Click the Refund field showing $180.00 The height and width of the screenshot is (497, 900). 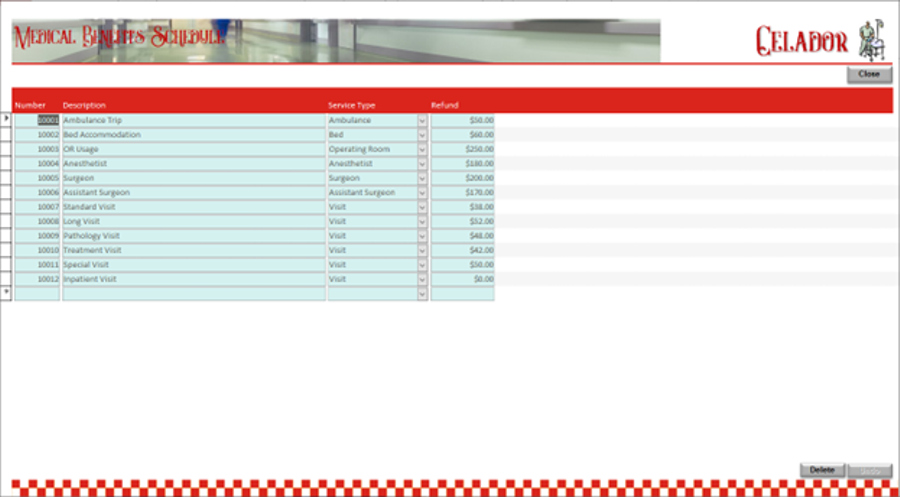pos(463,164)
